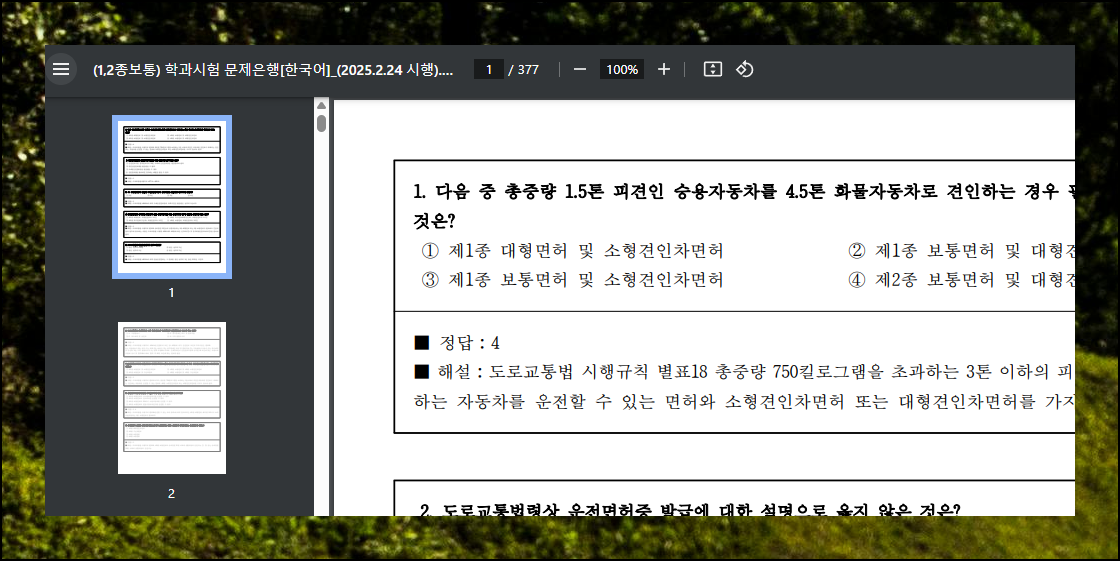Zoom in with the plus icon
1120x561 pixels.
[664, 69]
